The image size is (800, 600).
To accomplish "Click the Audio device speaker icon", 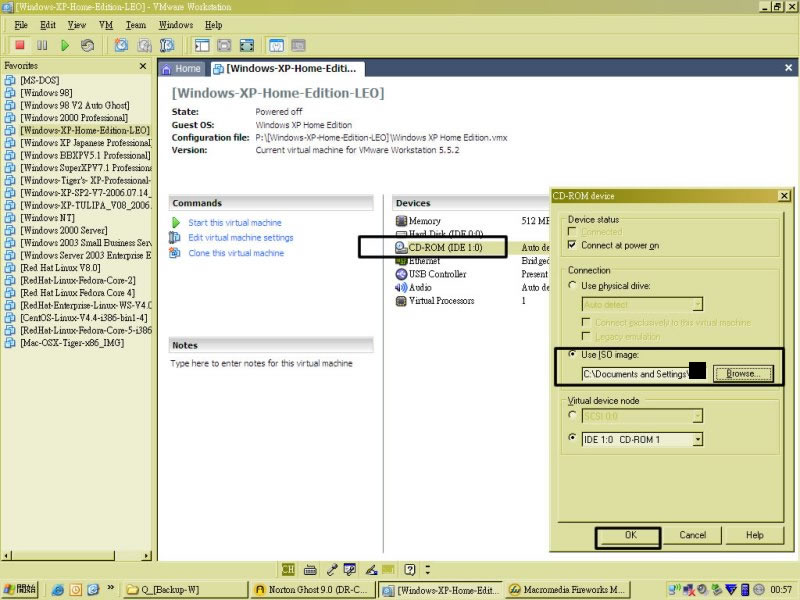I will tap(401, 287).
